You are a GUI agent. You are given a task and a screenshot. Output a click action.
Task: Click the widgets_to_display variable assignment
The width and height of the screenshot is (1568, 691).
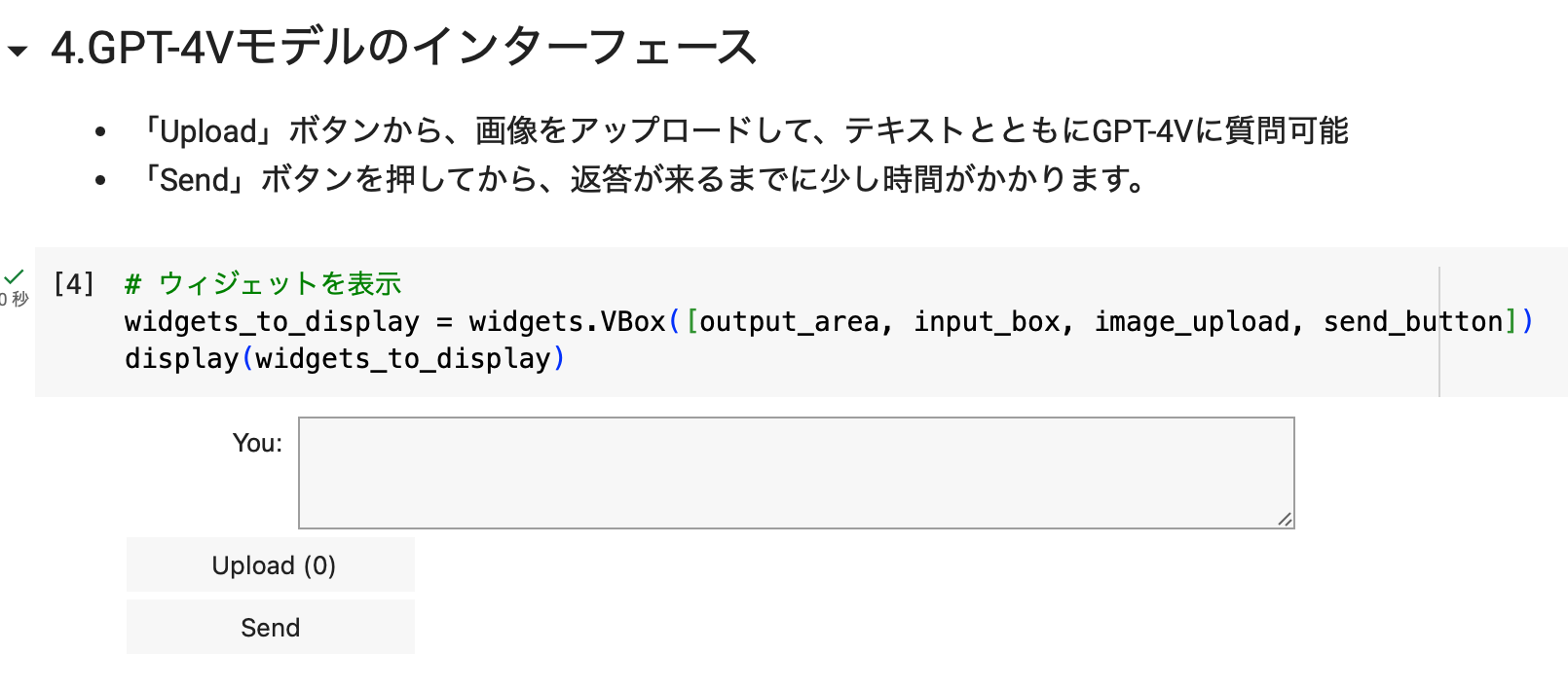272,322
